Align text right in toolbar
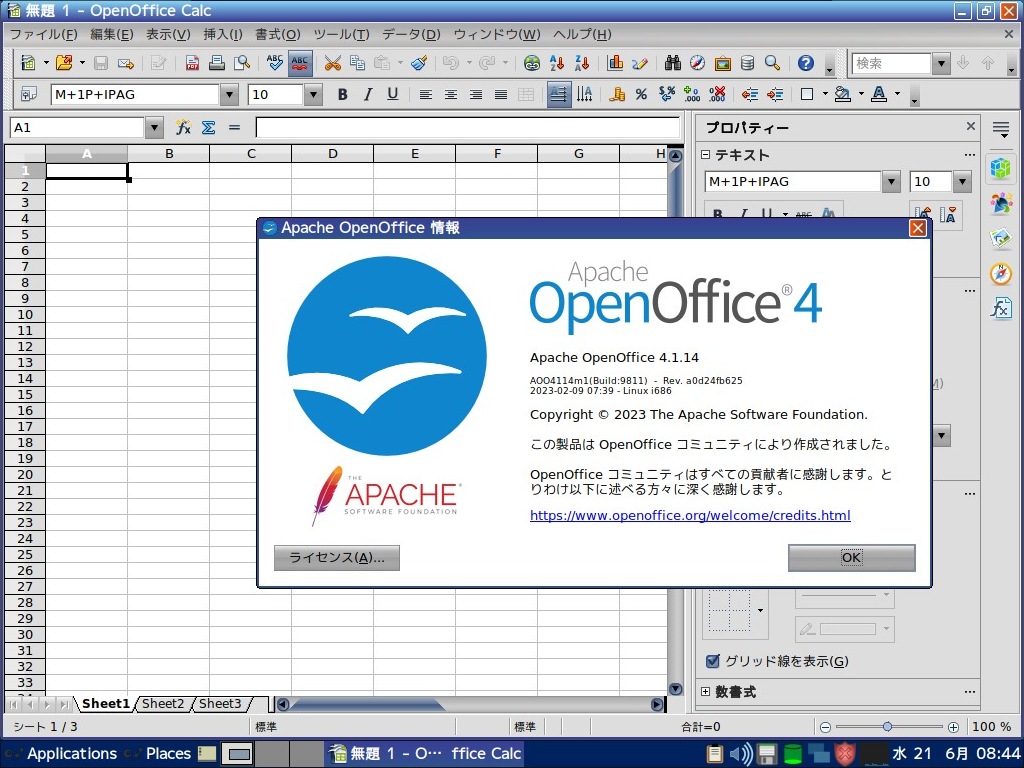The width and height of the screenshot is (1024, 768). tap(475, 95)
